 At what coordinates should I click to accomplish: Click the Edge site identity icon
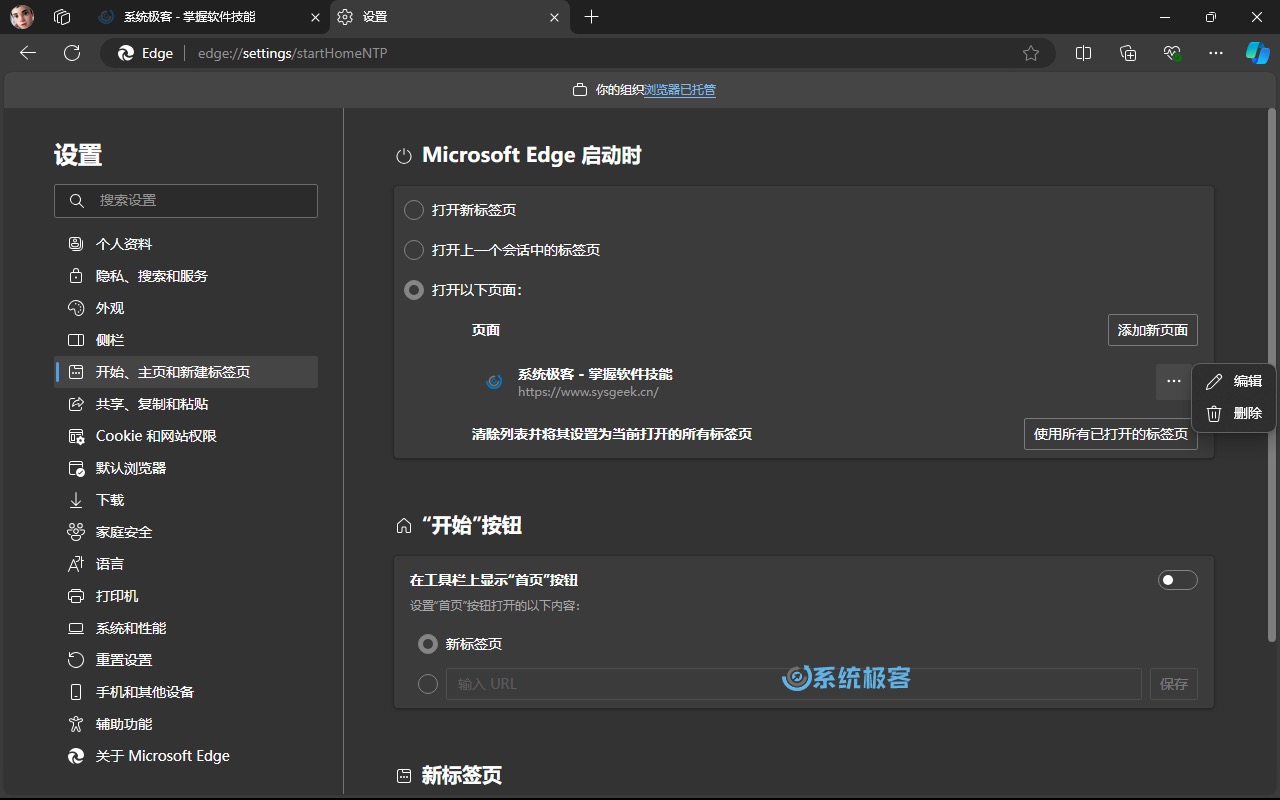point(126,53)
